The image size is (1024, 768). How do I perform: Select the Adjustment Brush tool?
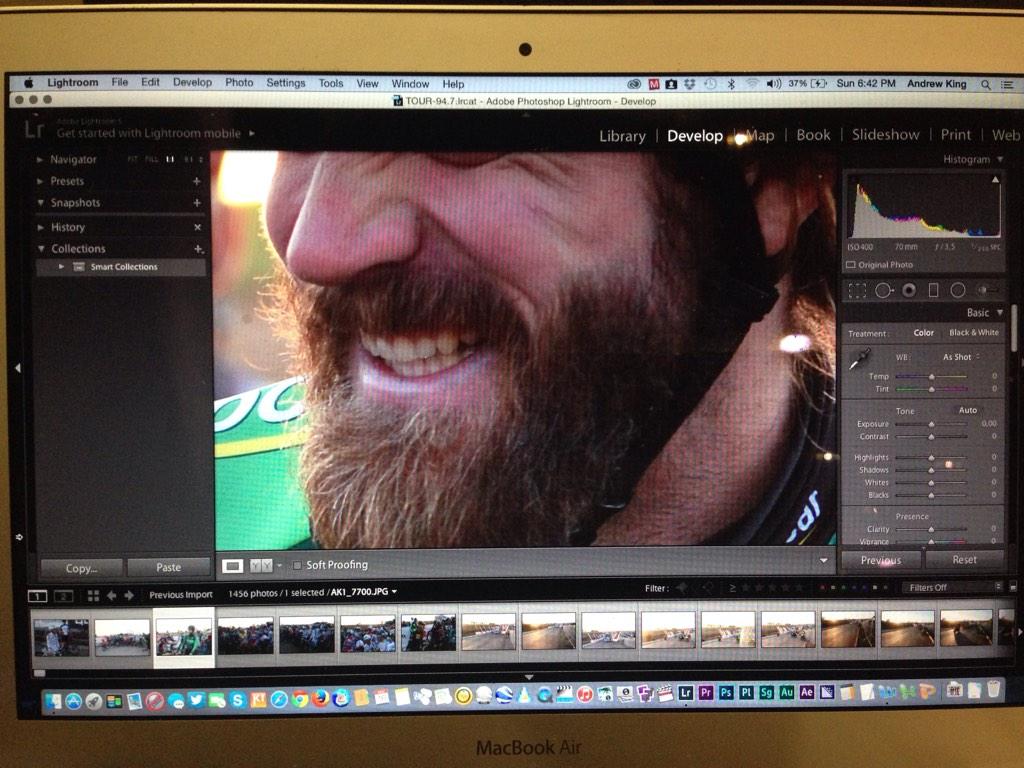(984, 290)
